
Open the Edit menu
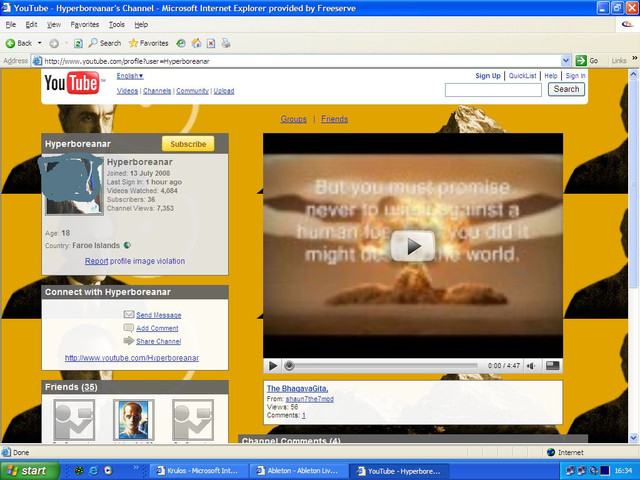(31, 24)
